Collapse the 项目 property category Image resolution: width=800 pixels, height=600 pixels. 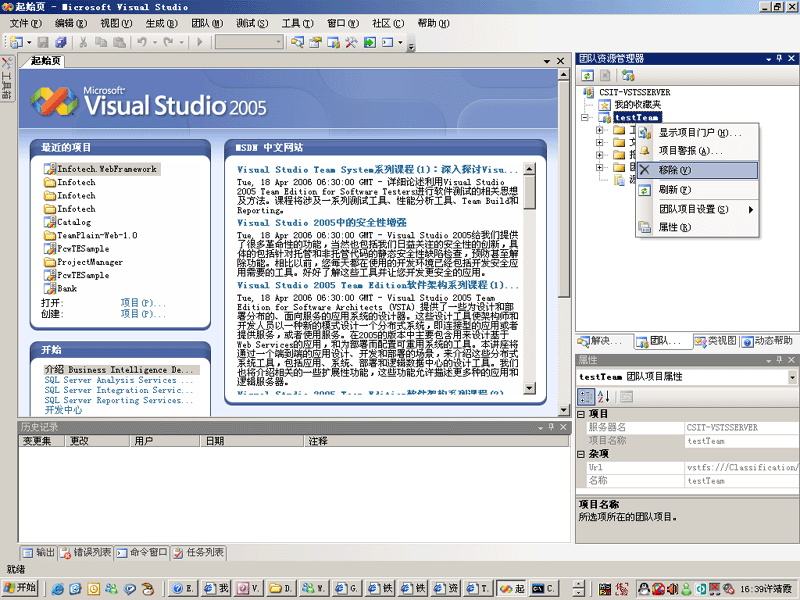point(581,414)
